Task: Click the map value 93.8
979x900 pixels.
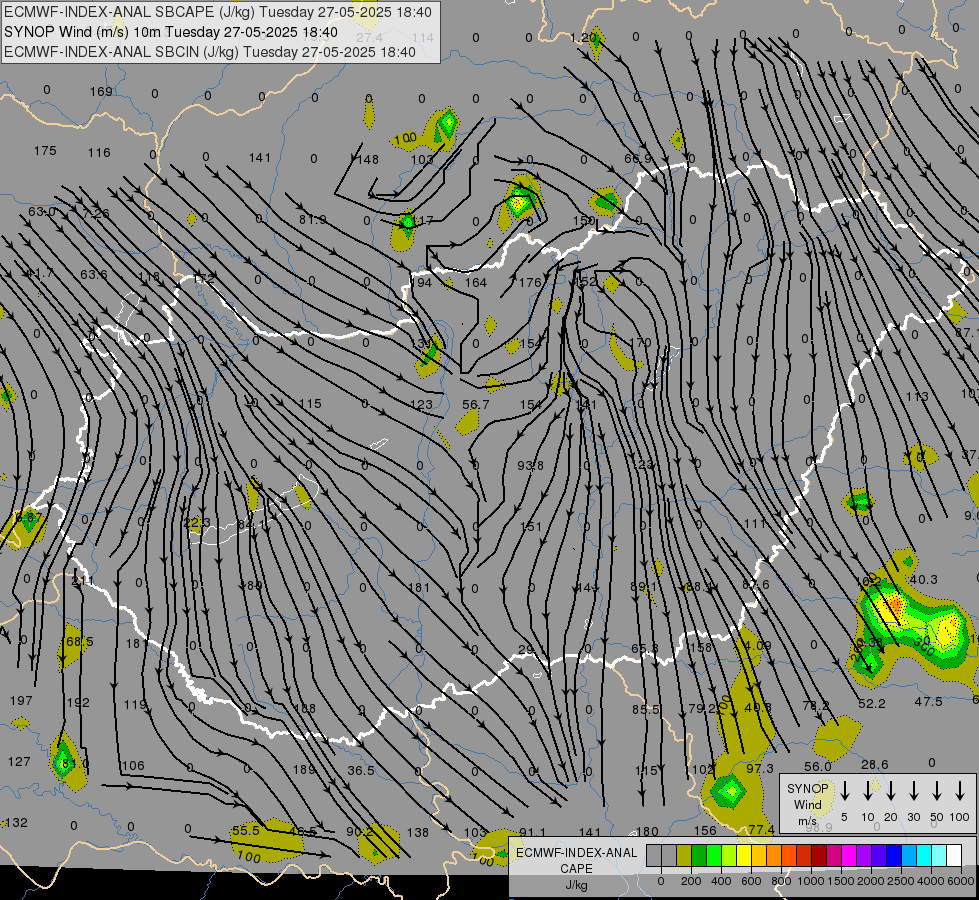Action: [530, 465]
